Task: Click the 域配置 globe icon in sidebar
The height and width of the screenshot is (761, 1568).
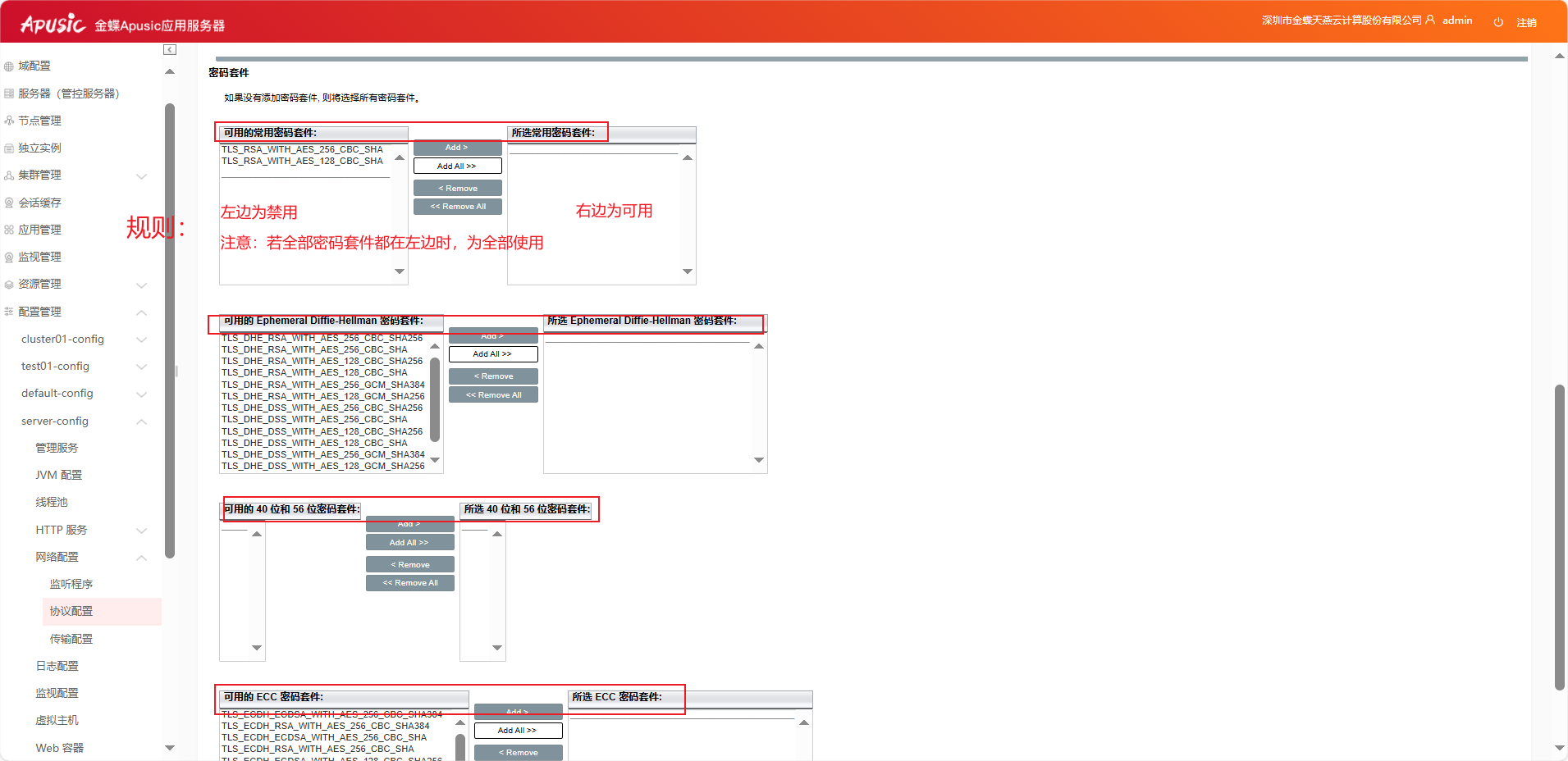Action: point(9,66)
